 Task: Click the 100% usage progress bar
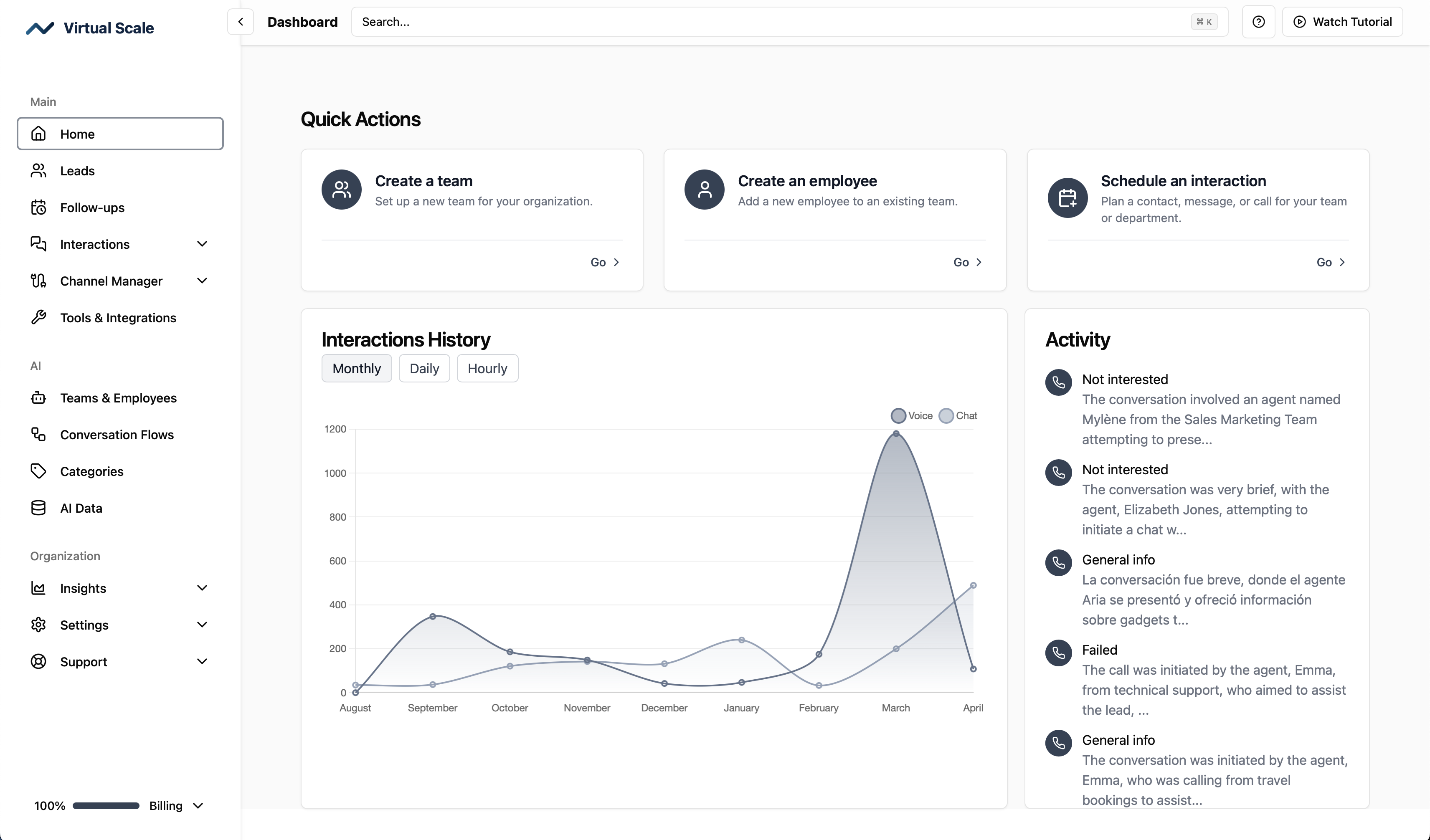coord(106,805)
